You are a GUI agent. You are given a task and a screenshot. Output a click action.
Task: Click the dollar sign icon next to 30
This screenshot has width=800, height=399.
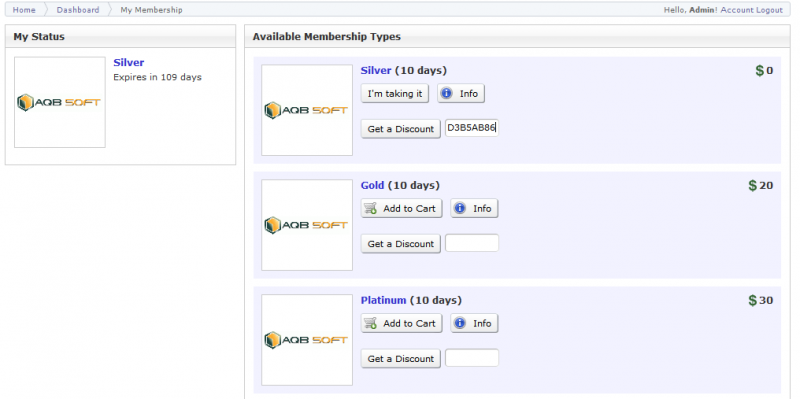coord(752,300)
